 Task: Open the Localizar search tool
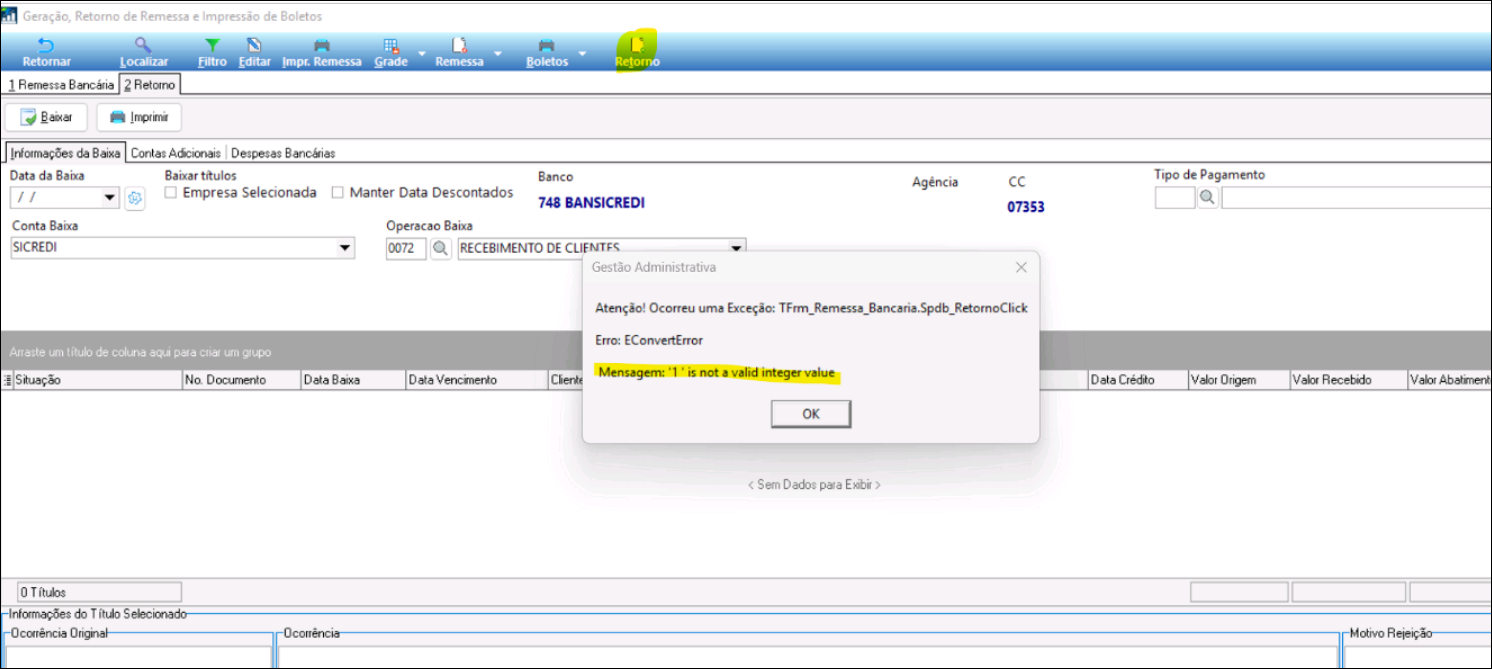point(143,46)
